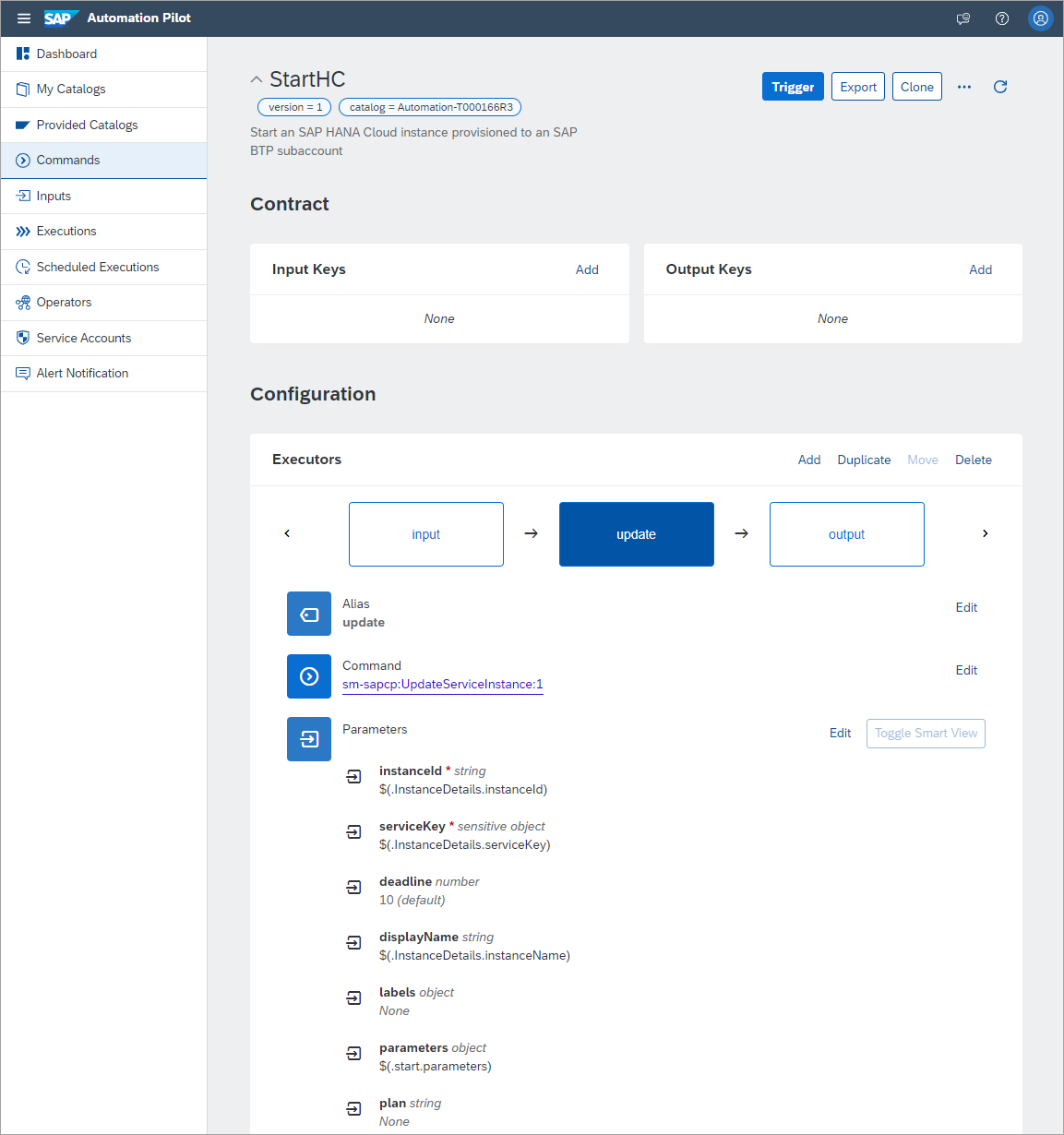Open Scheduled Executions

pos(104,267)
